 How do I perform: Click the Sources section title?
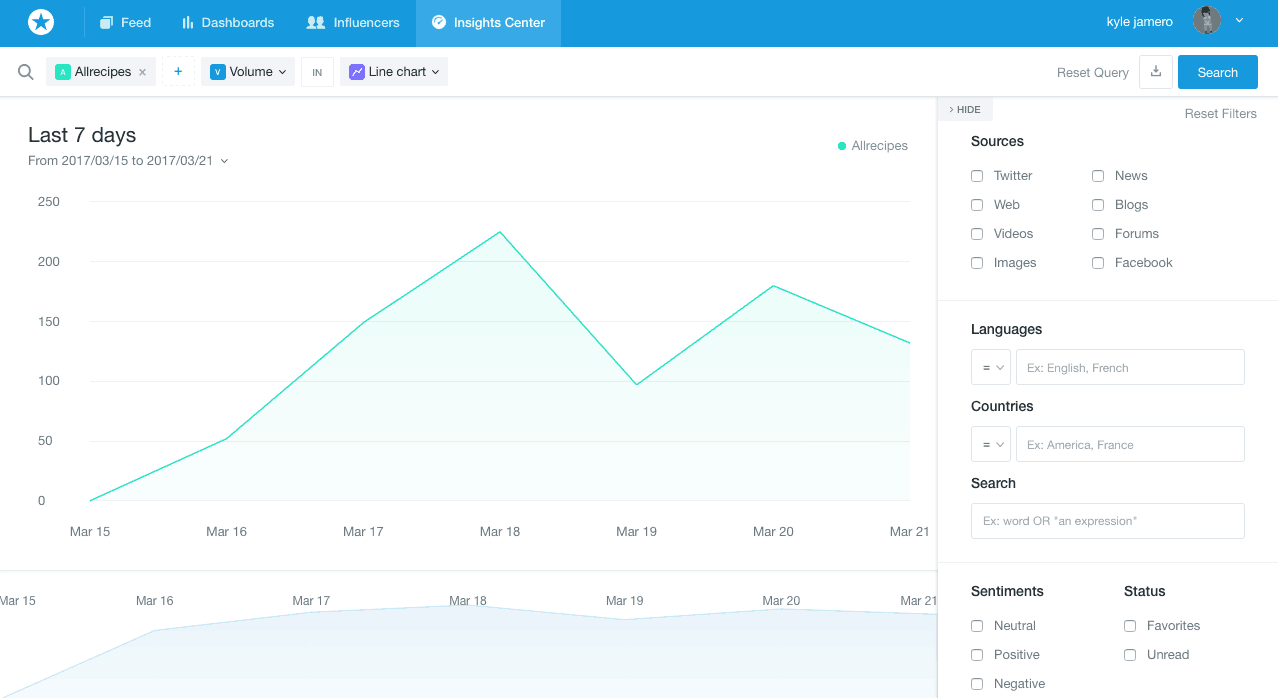[997, 141]
